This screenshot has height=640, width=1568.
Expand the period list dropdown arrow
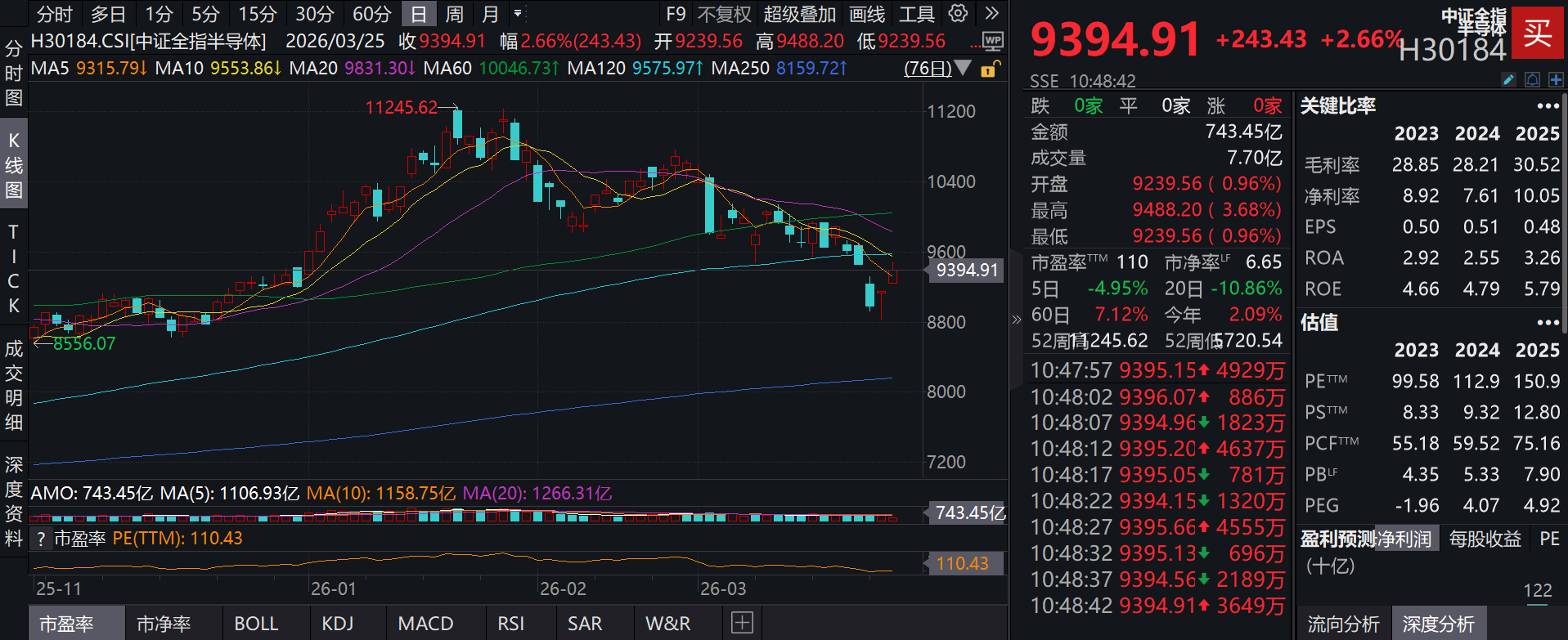click(x=518, y=14)
